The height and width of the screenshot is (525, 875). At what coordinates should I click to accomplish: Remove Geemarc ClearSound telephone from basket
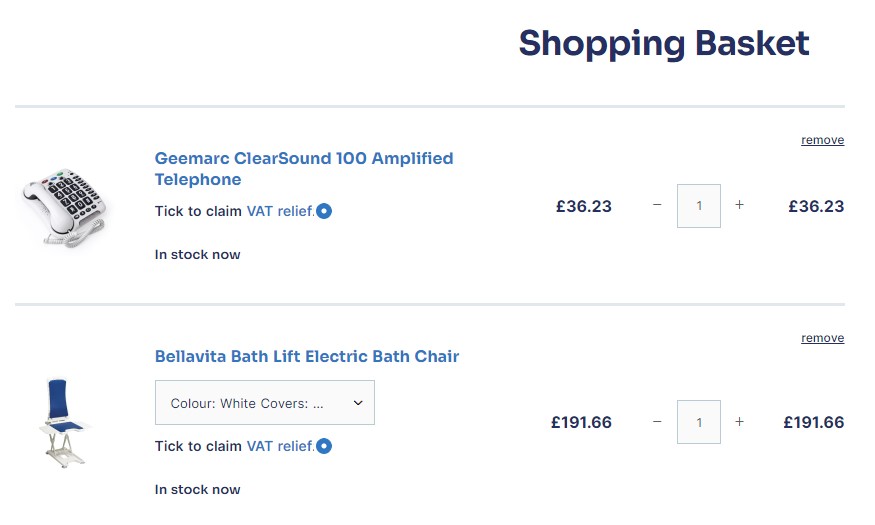(x=822, y=140)
